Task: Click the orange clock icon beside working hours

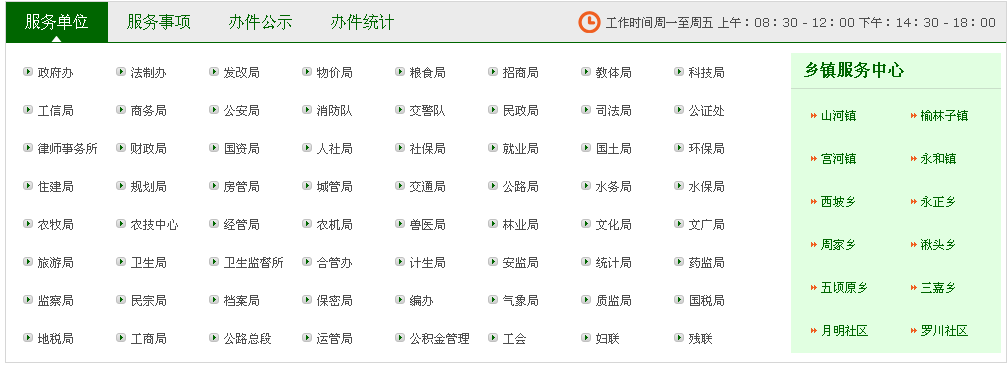Action: pyautogui.click(x=589, y=22)
